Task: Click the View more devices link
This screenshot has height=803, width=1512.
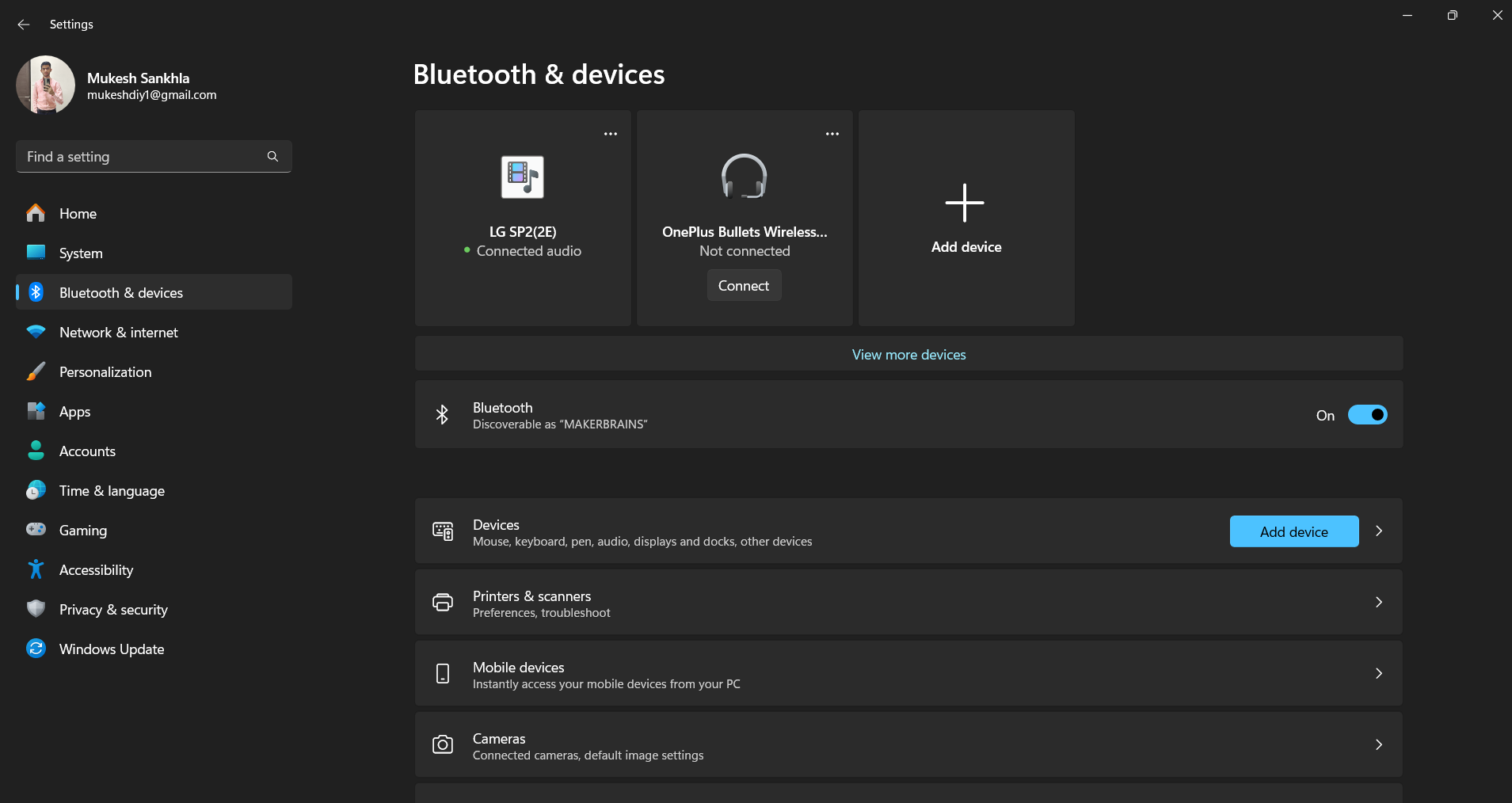Action: (908, 355)
